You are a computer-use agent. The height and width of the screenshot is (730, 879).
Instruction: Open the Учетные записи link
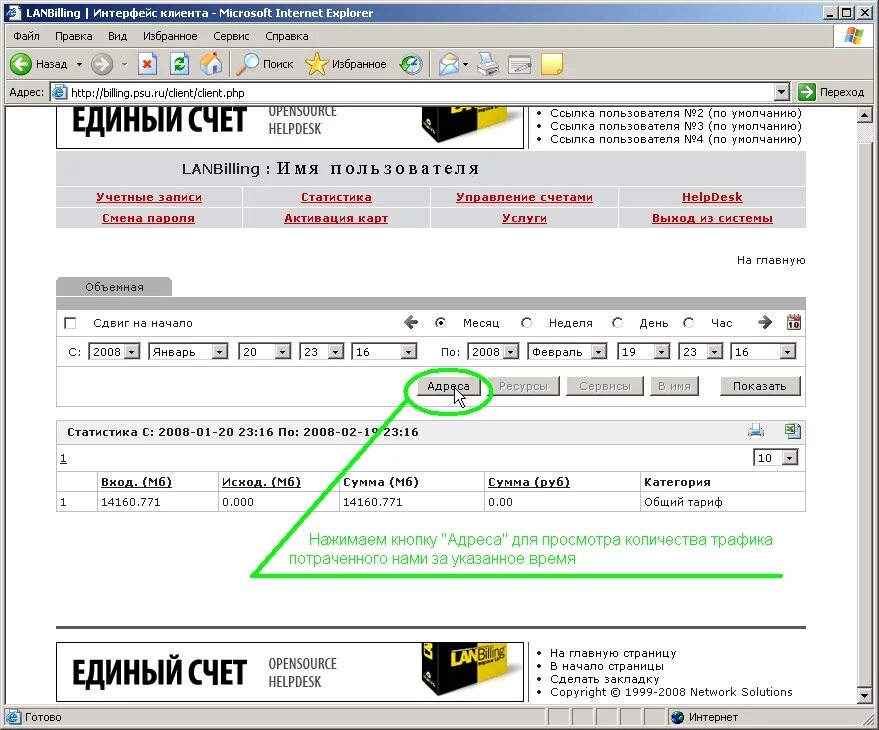tap(149, 197)
